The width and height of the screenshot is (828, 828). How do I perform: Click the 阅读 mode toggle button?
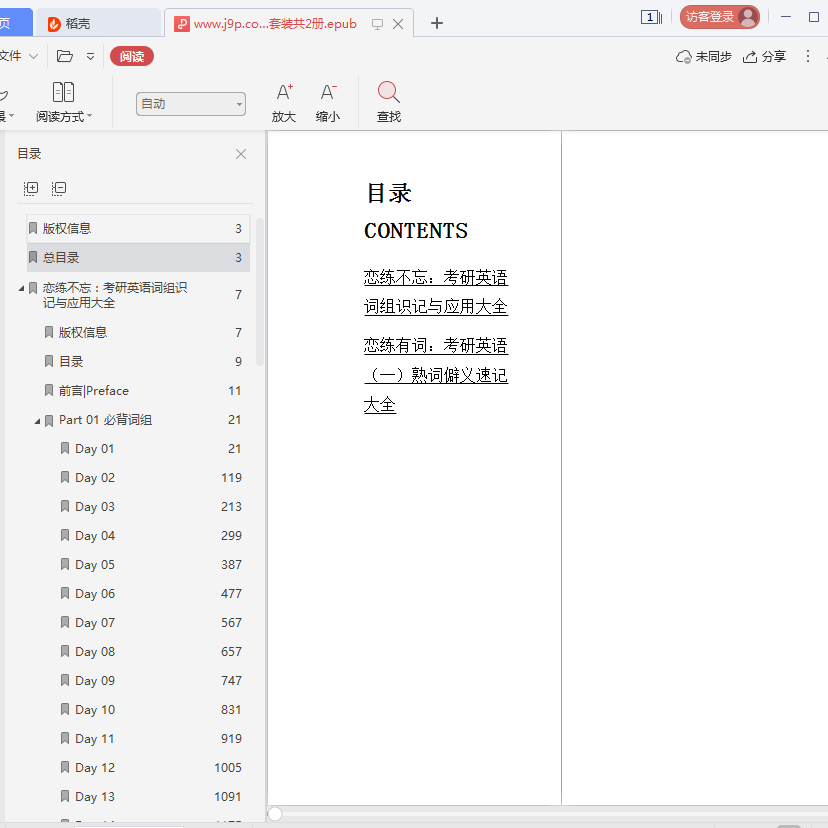(132, 57)
